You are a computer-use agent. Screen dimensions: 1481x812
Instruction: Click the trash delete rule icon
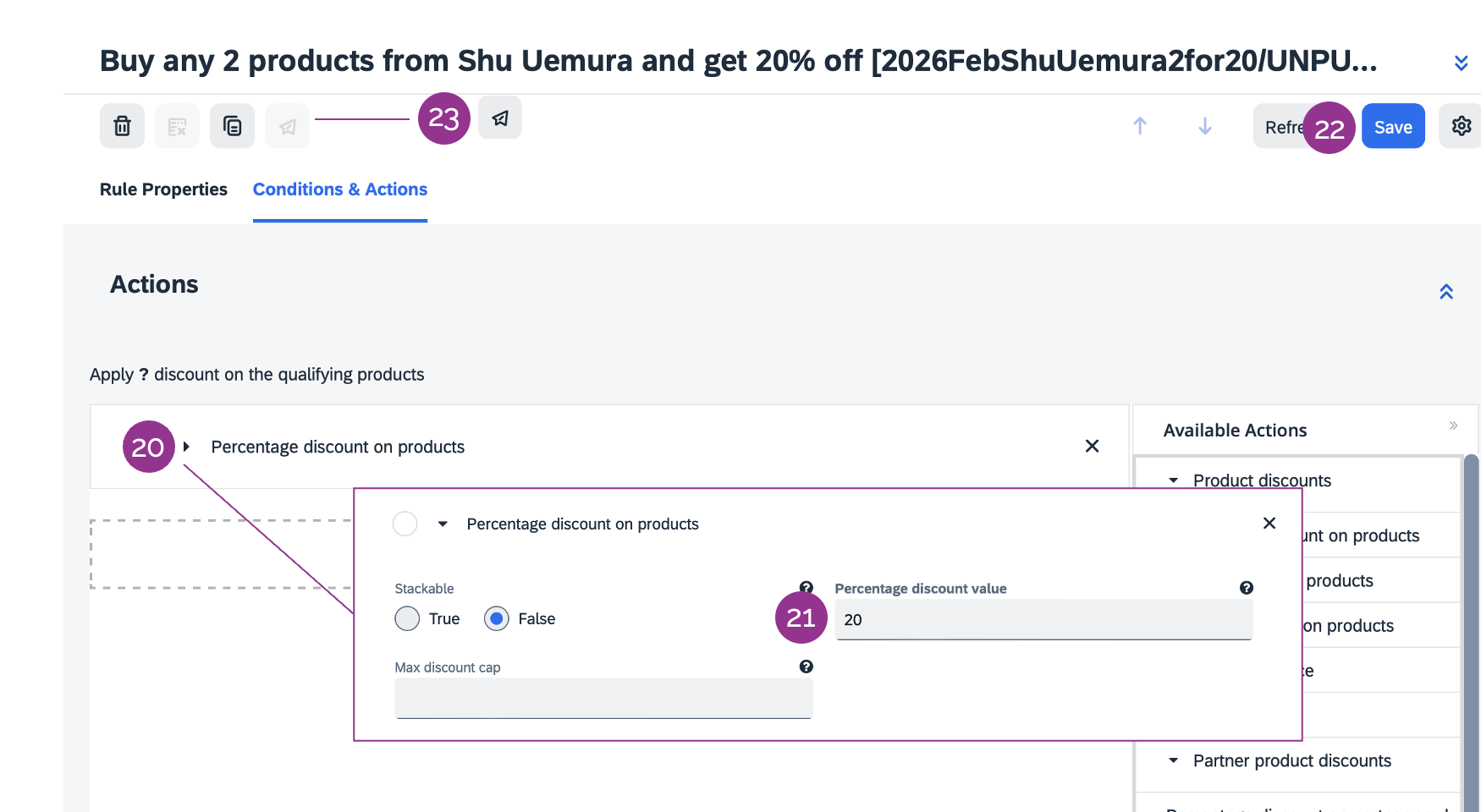pyautogui.click(x=123, y=126)
